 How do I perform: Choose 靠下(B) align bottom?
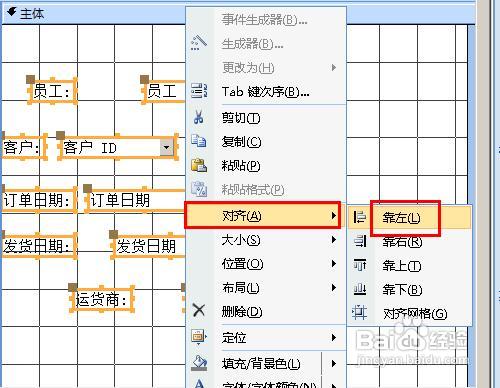tap(410, 290)
